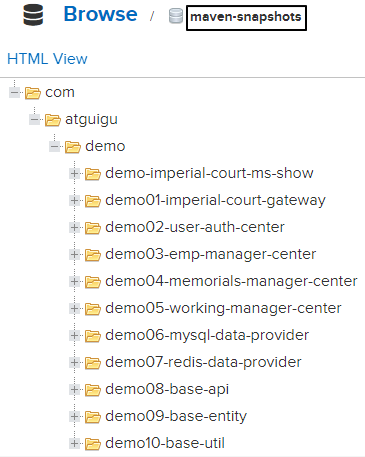Click the gray maven-snapshots repository icon
The width and height of the screenshot is (365, 457).
[x=176, y=16]
